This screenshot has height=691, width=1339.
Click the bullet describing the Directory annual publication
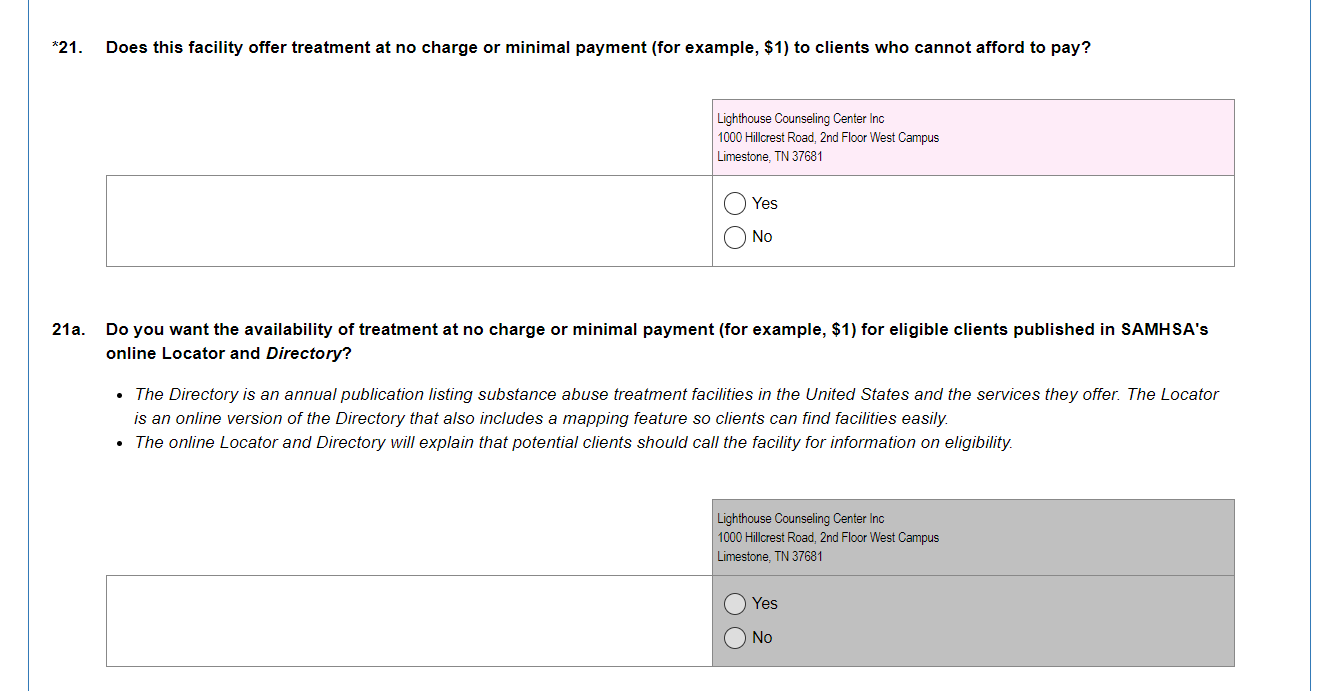[x=676, y=406]
